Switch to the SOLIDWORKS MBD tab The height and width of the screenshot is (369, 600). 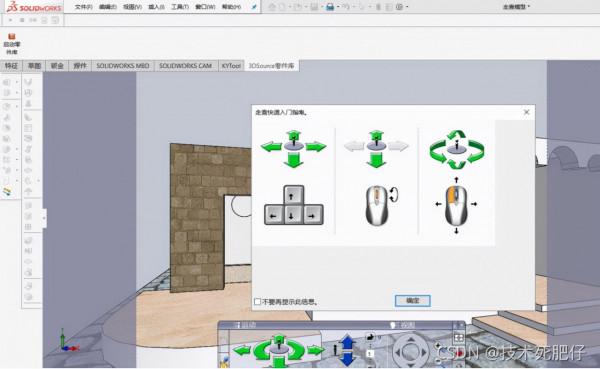point(122,66)
